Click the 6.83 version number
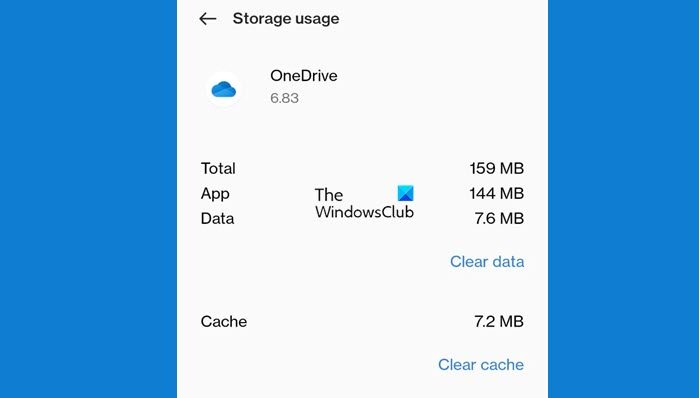 (284, 98)
